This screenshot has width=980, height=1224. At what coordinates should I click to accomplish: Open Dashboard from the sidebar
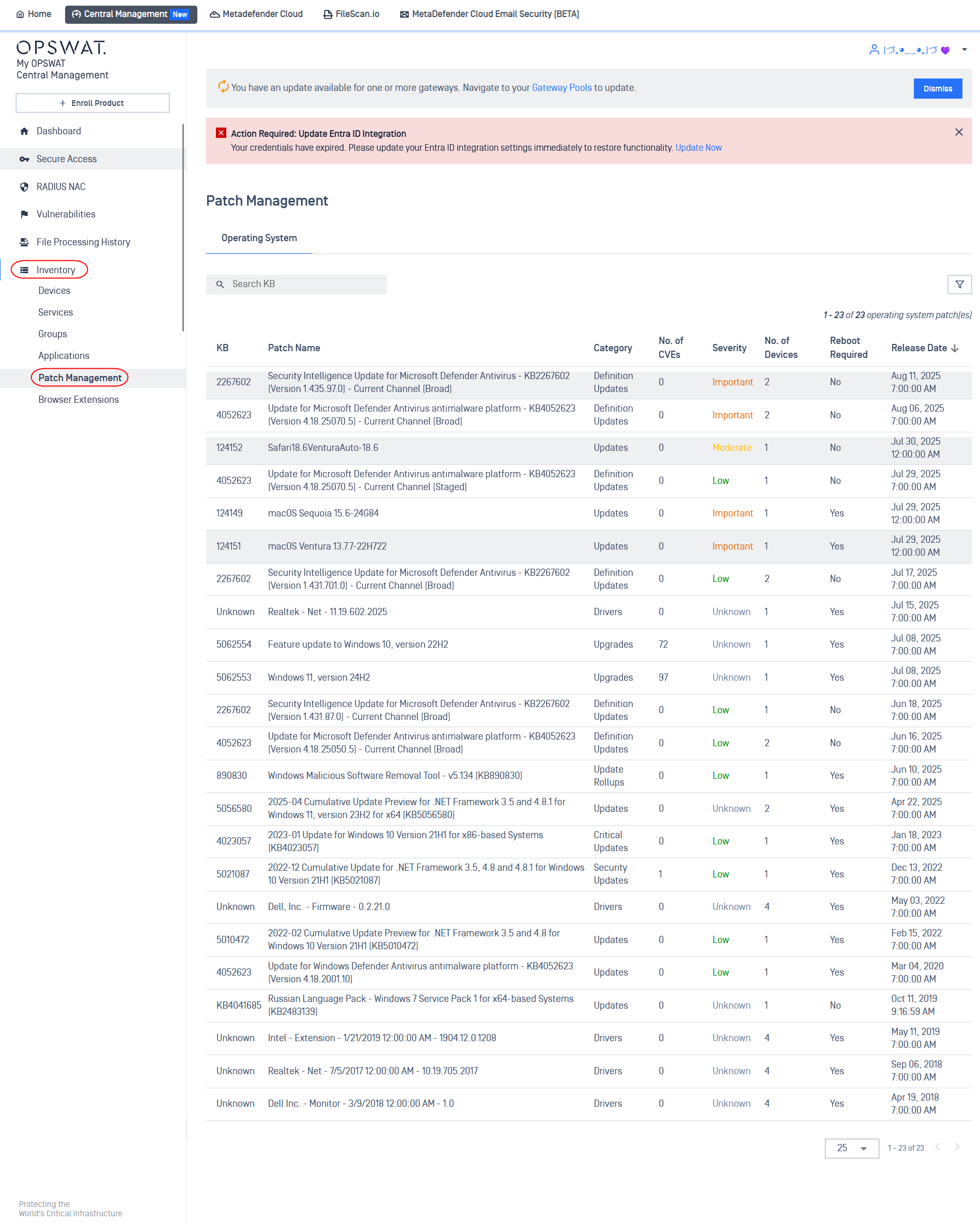[x=58, y=131]
